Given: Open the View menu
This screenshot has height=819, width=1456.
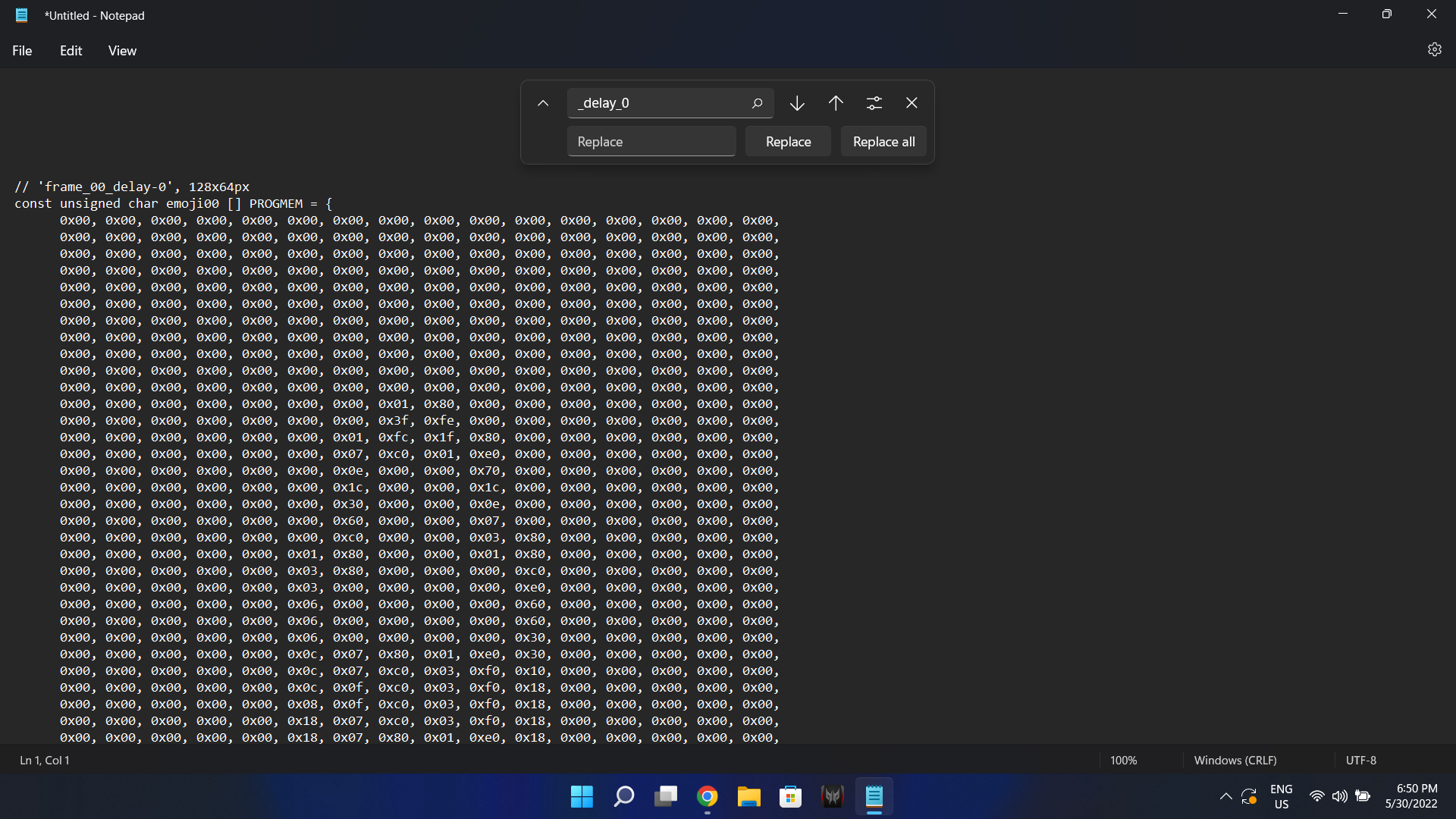Looking at the screenshot, I should click(122, 50).
